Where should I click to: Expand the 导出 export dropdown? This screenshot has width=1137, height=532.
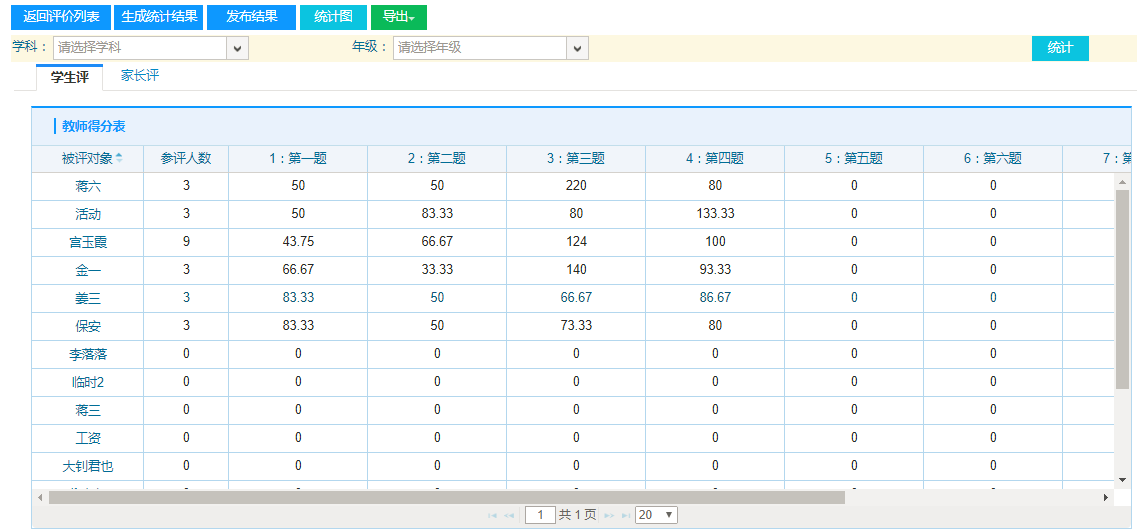tap(398, 17)
